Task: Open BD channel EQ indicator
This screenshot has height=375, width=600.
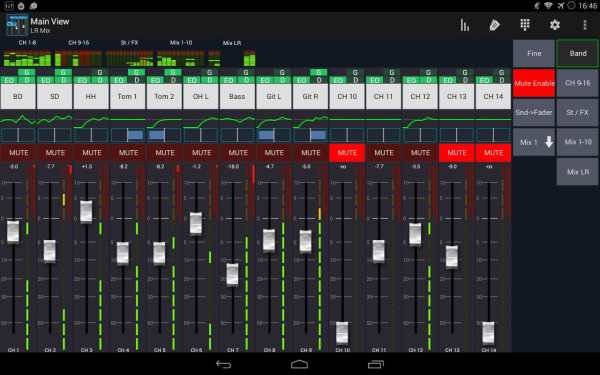Action: 9,80
